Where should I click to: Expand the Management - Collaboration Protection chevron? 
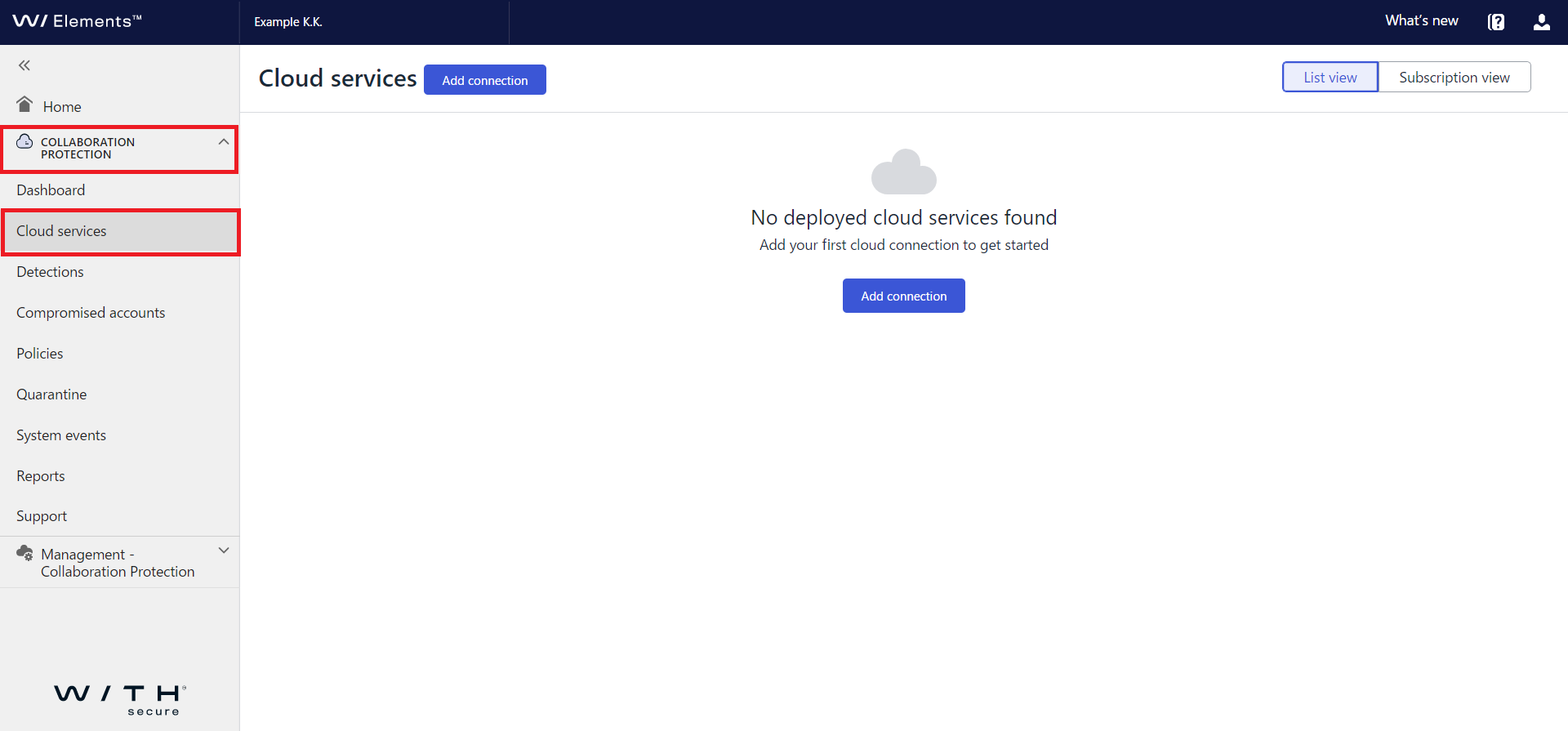[x=223, y=550]
